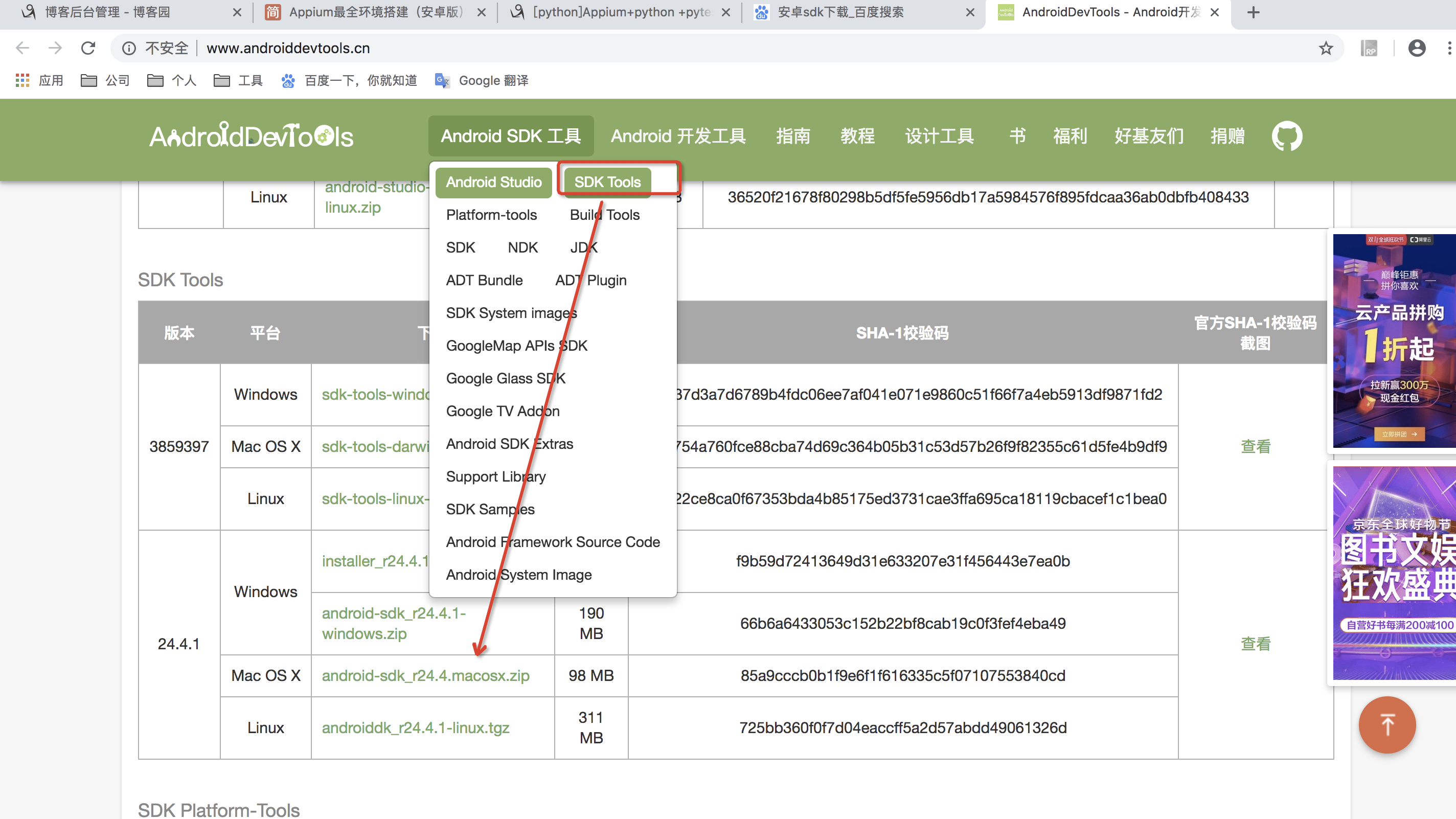Open the 教程 navigation menu
Image resolution: width=1456 pixels, height=819 pixels.
click(857, 136)
